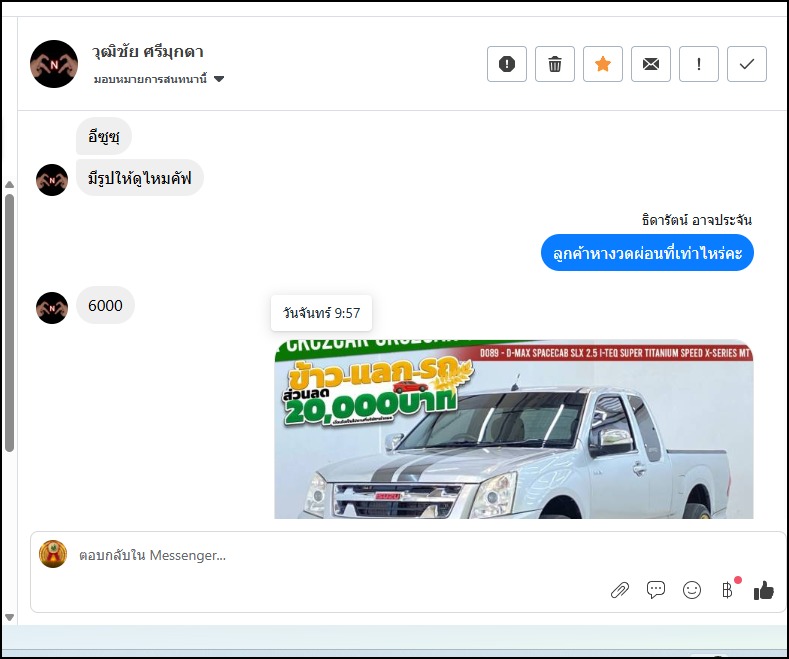Attach a file with paperclip icon
The image size is (789, 659).
[620, 590]
